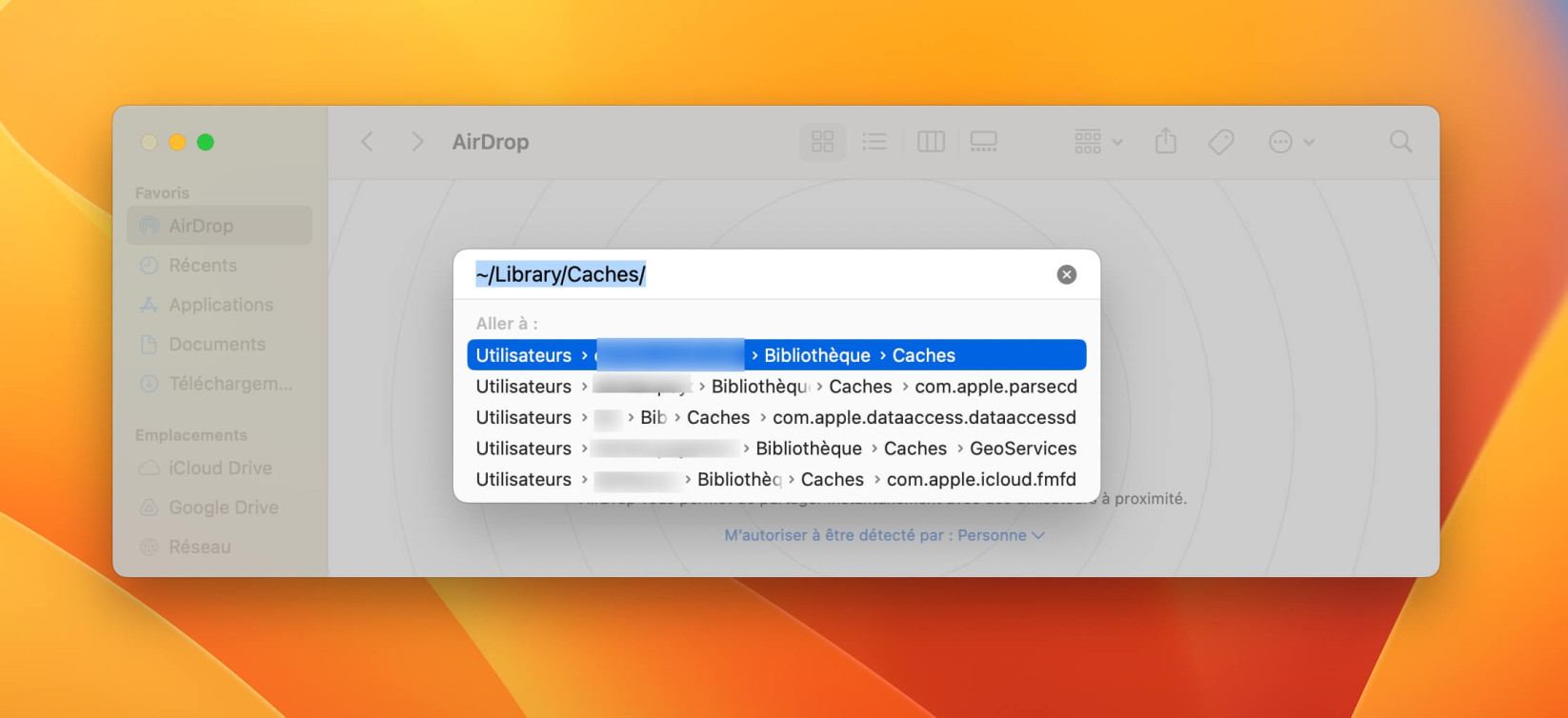Switch Finder to column view
The width and height of the screenshot is (1568, 718).
(931, 142)
